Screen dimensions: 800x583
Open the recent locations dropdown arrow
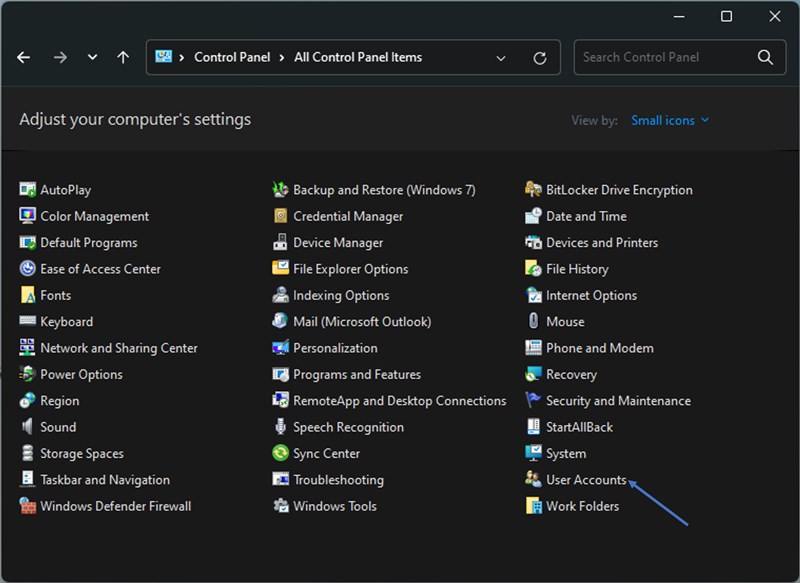coord(92,57)
